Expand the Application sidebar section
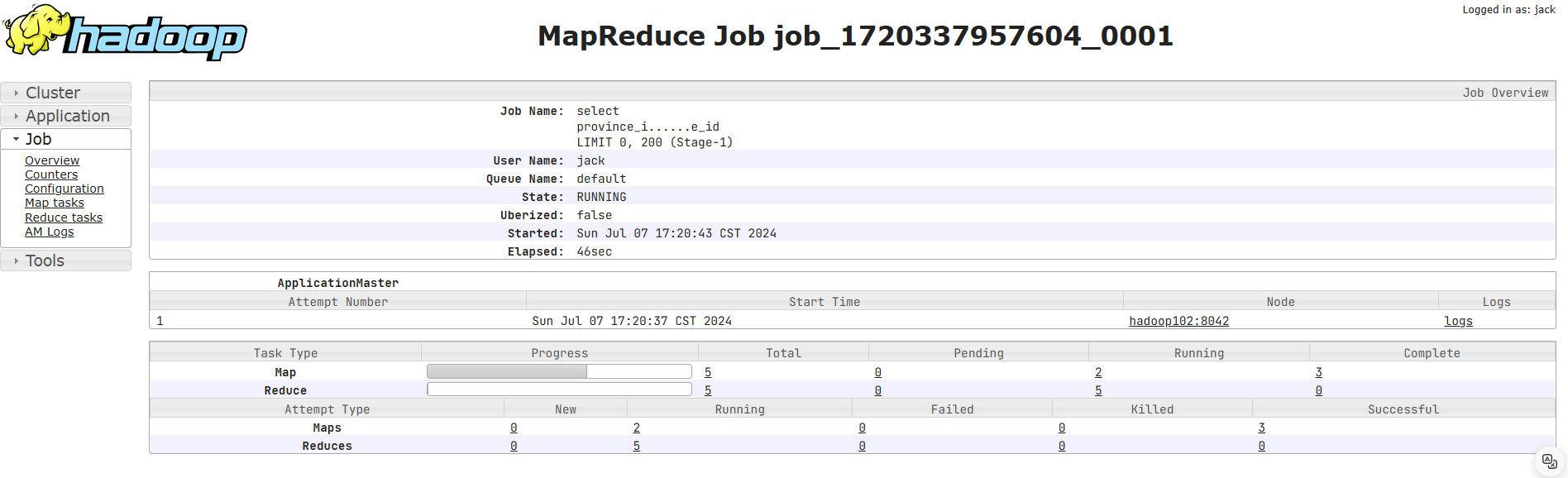This screenshot has width=1568, height=478. tap(66, 116)
